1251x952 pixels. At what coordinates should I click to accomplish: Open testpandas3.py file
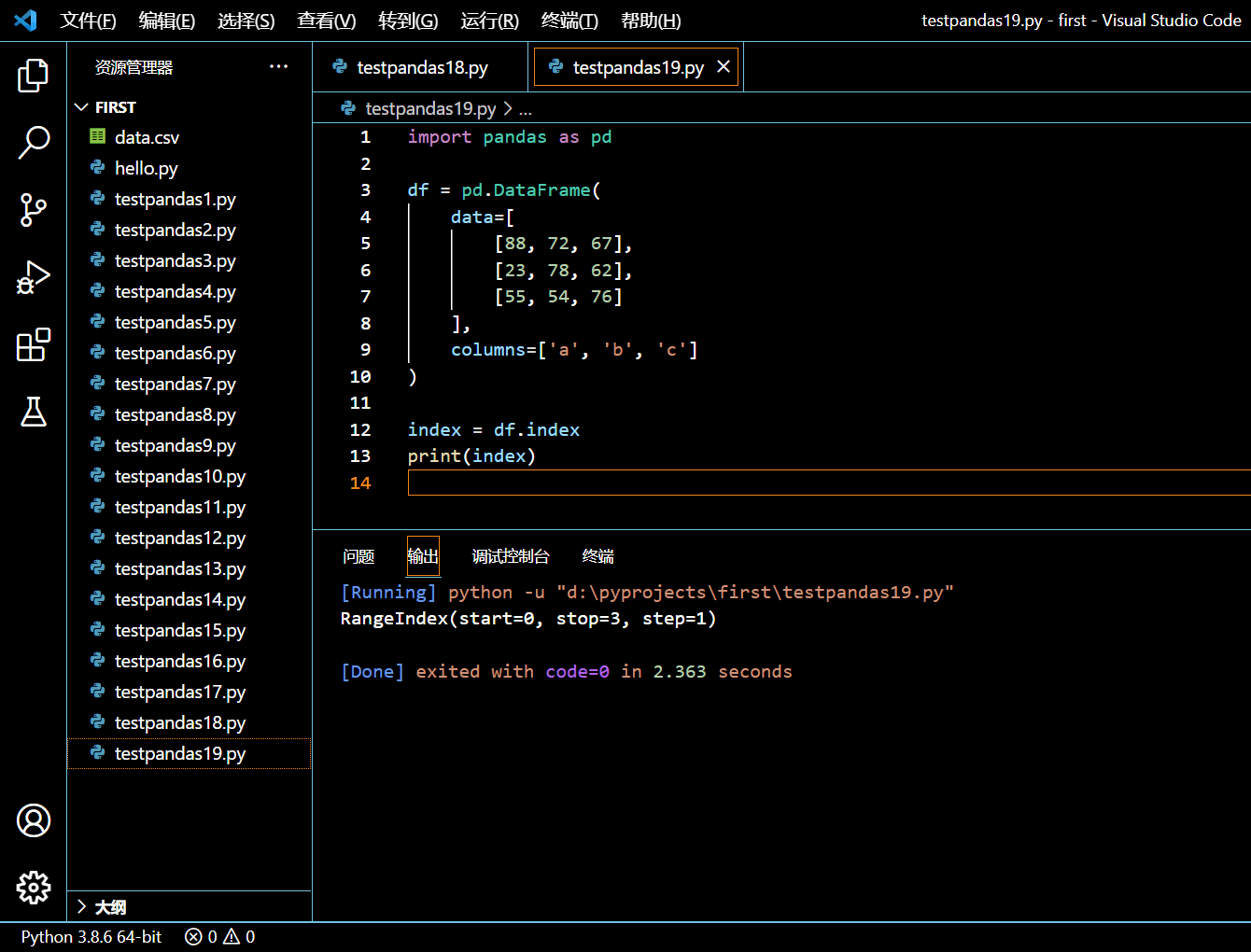click(x=190, y=260)
